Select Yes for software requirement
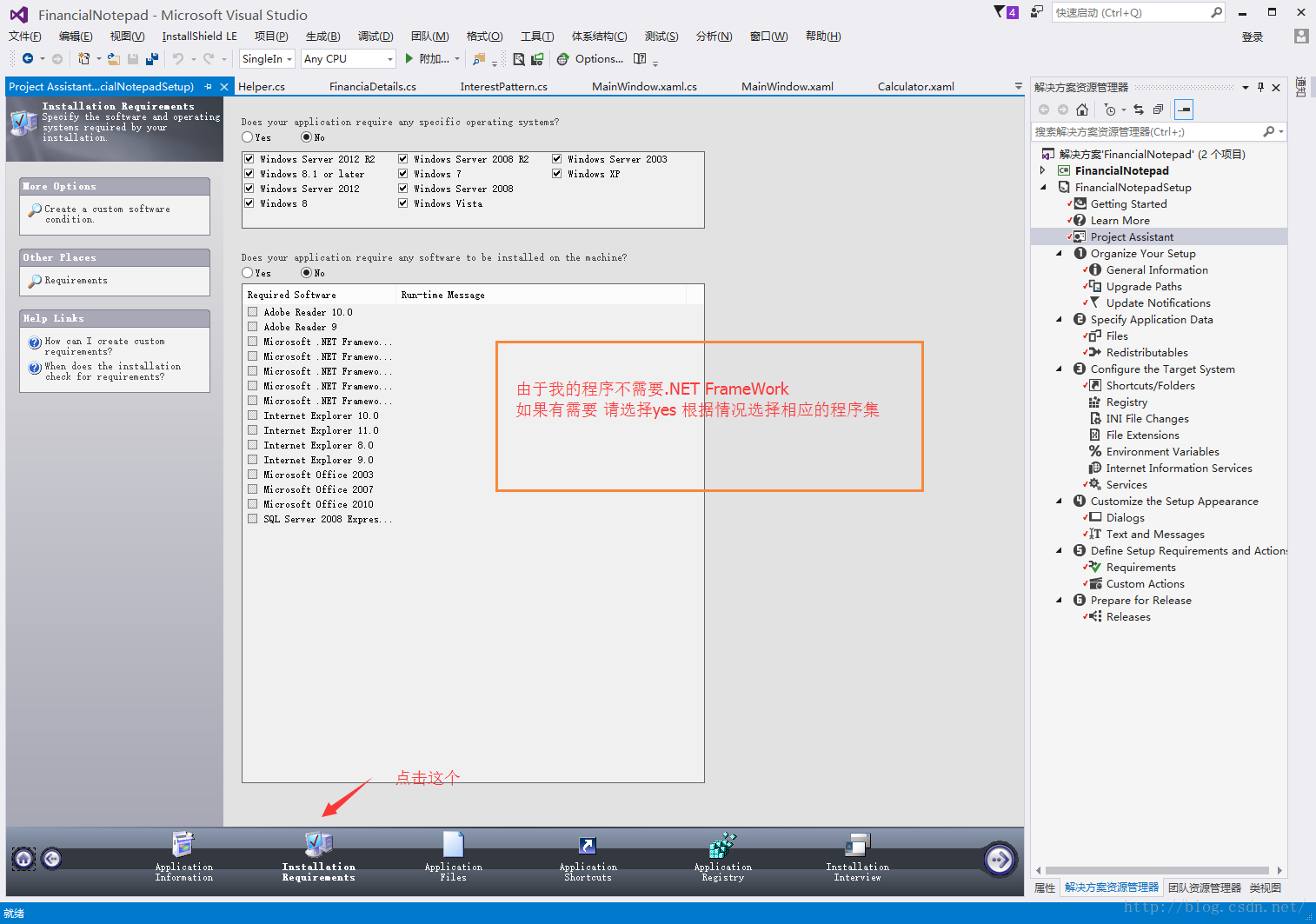Viewport: 1316px width, 924px height. pyautogui.click(x=248, y=273)
